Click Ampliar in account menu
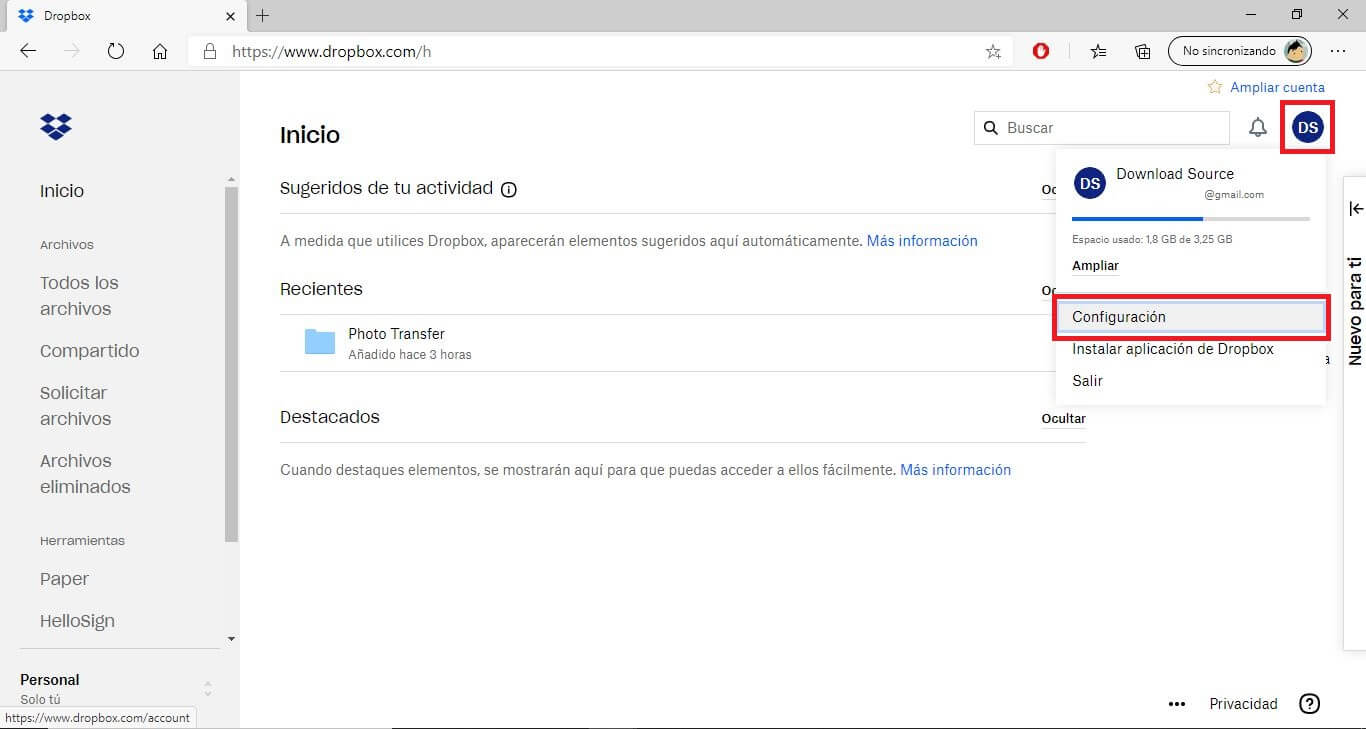 coord(1095,266)
